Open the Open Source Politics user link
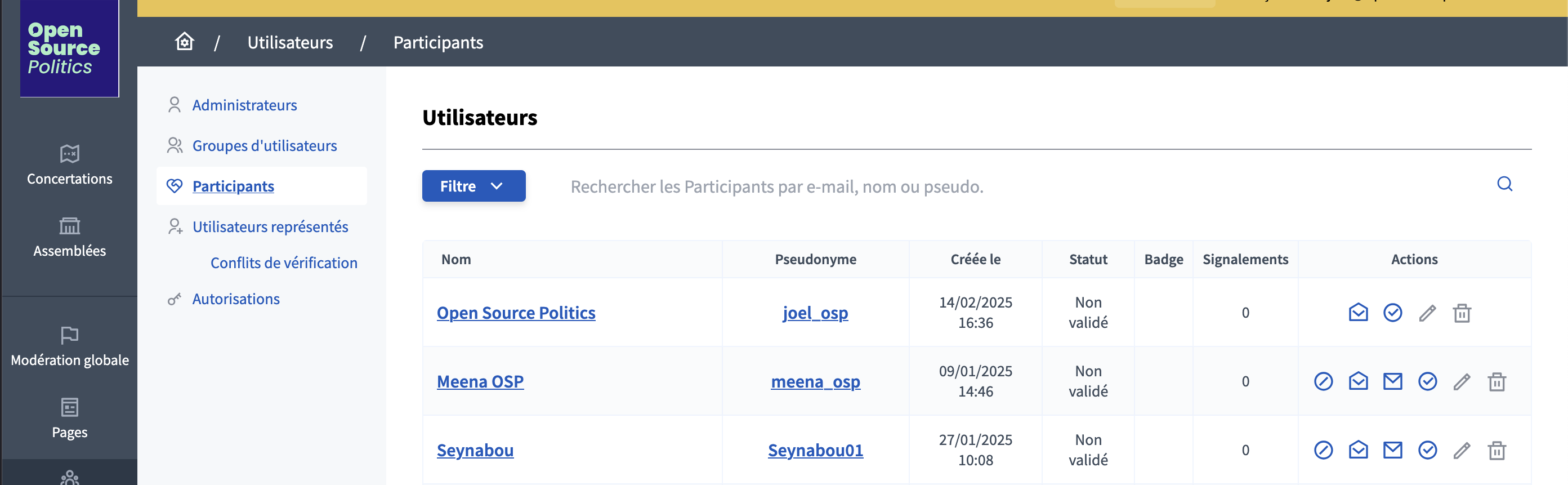Screen dimensions: 1568x485 pyautogui.click(x=516, y=313)
